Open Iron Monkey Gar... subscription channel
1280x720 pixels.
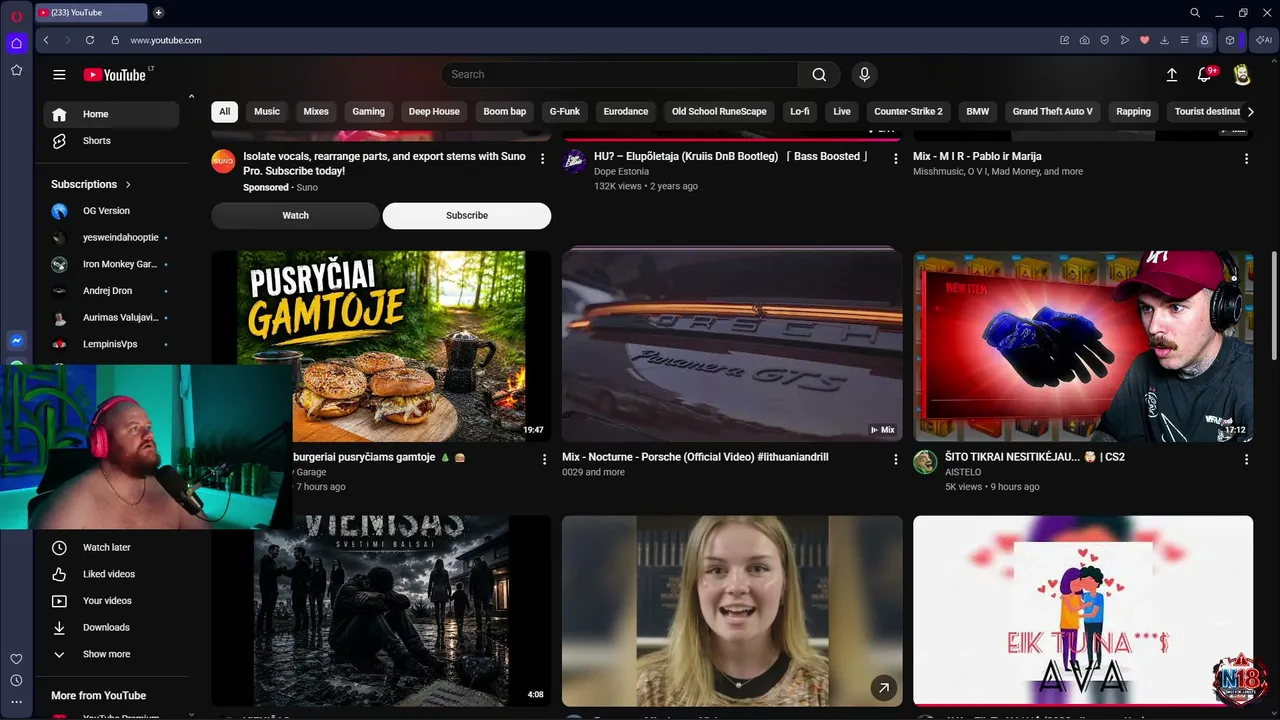[x=112, y=264]
